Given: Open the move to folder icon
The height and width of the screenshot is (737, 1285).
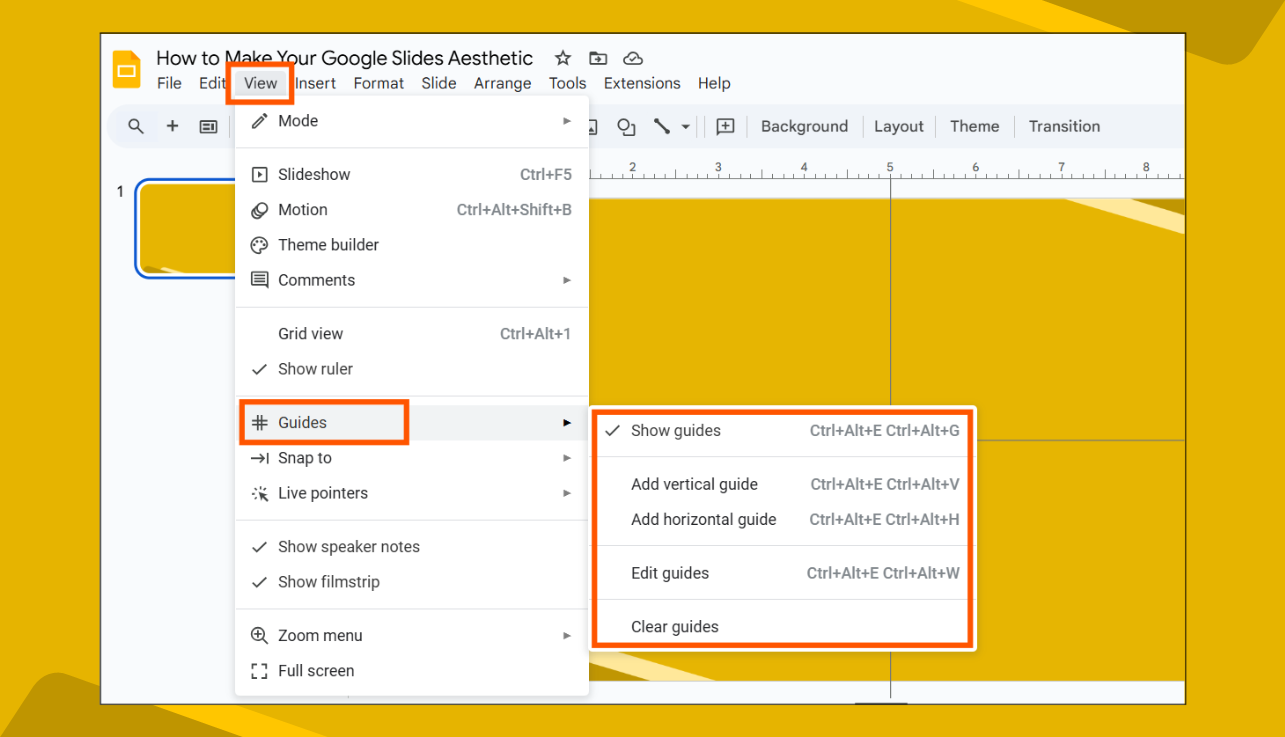Looking at the screenshot, I should click(597, 58).
